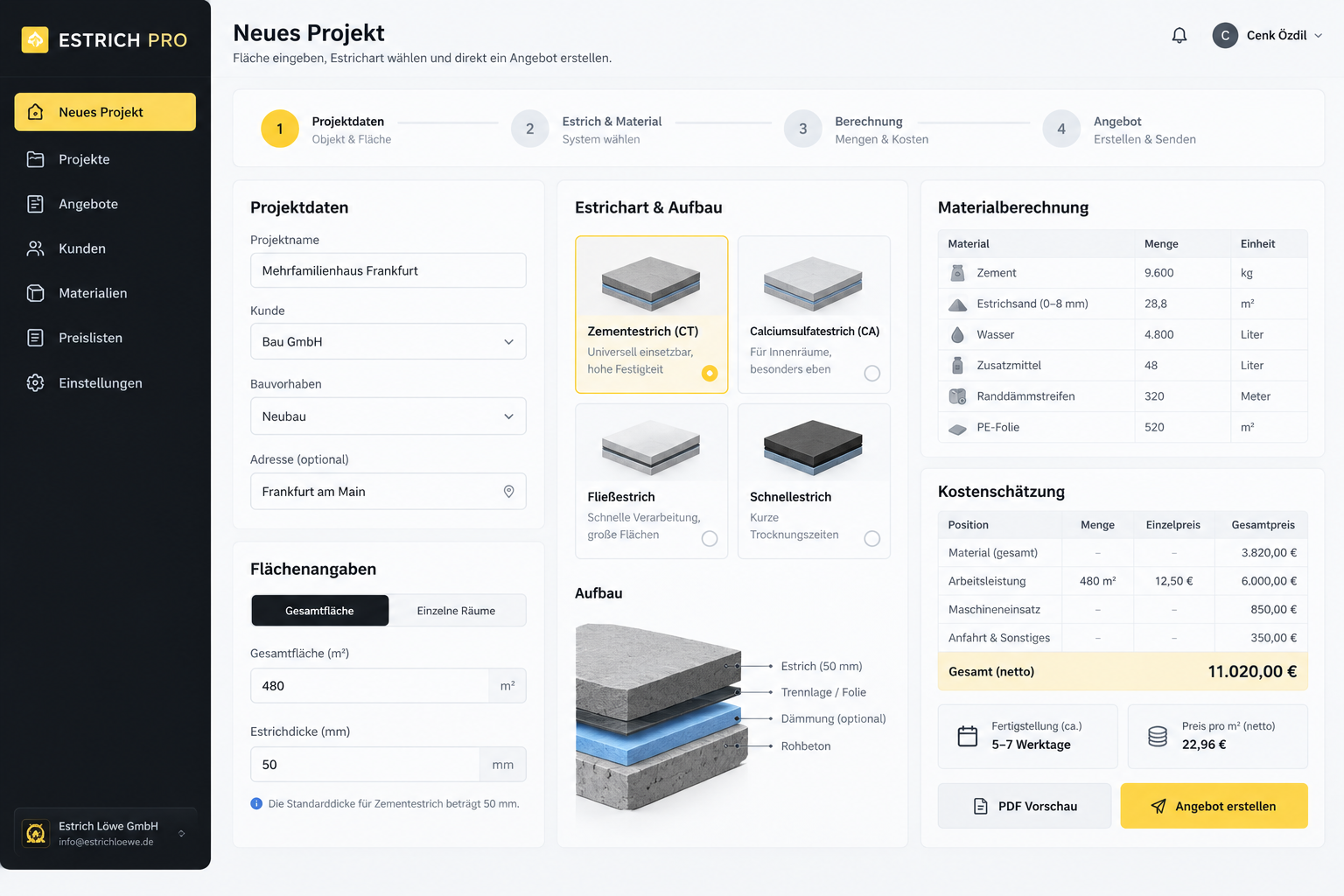Click the Preislisten list icon

(35, 338)
